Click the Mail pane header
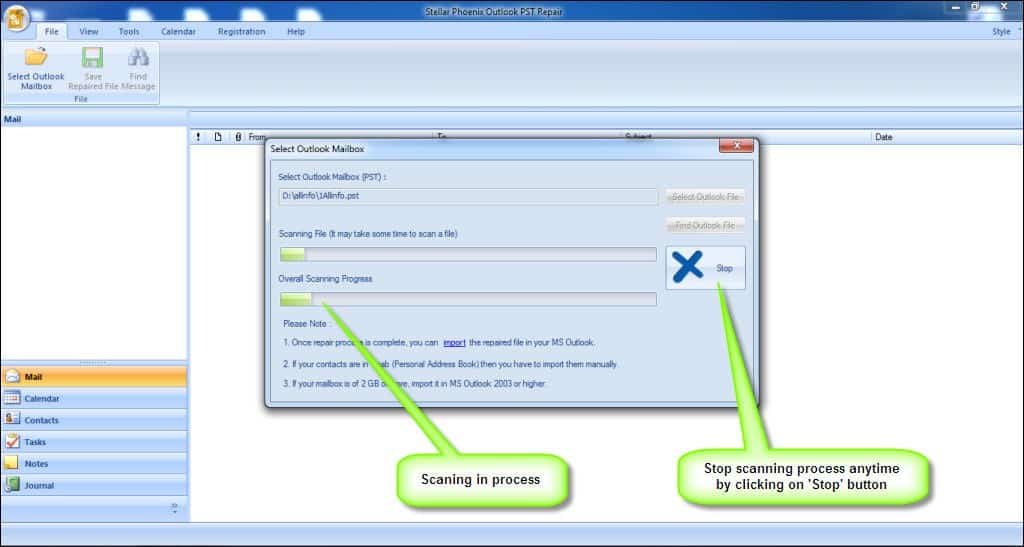This screenshot has width=1024, height=547. (x=94, y=119)
